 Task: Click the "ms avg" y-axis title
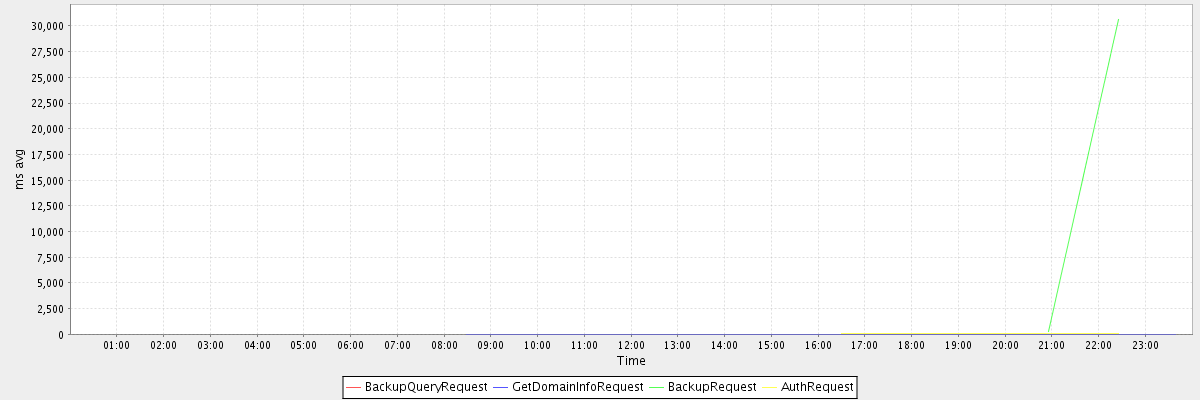click(19, 169)
